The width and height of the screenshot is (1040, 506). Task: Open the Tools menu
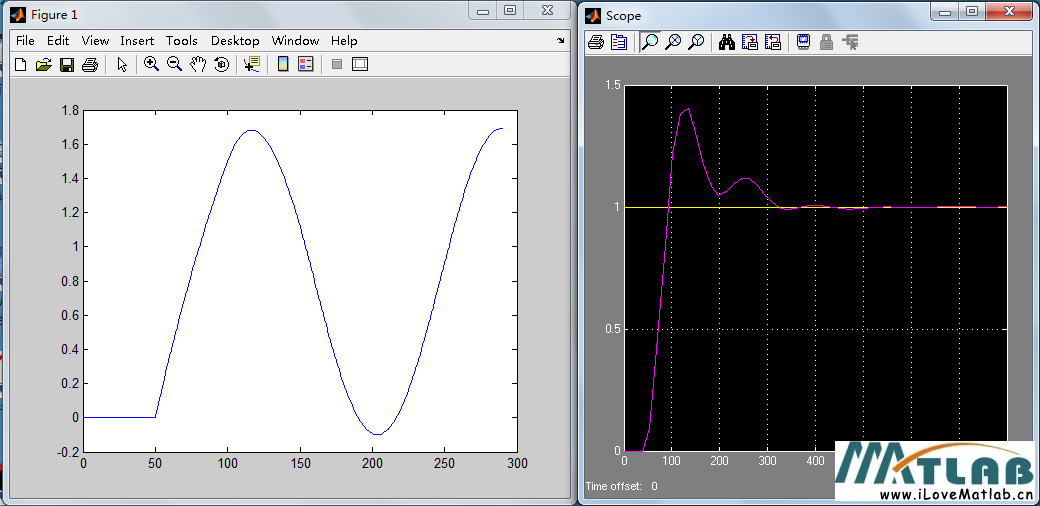pos(181,41)
